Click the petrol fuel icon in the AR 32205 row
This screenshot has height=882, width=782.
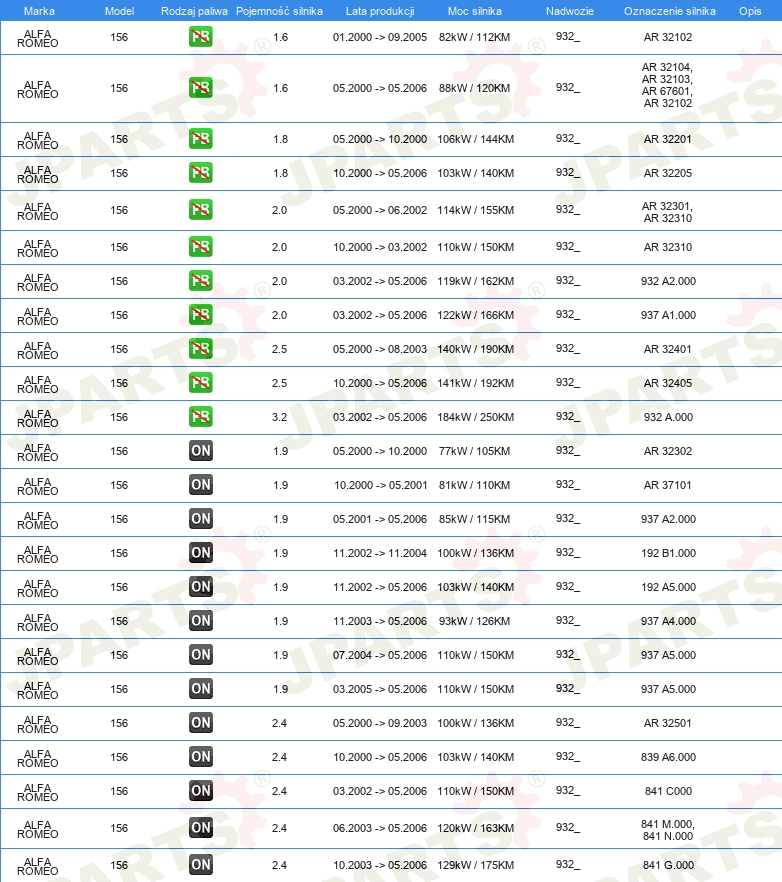(x=201, y=173)
